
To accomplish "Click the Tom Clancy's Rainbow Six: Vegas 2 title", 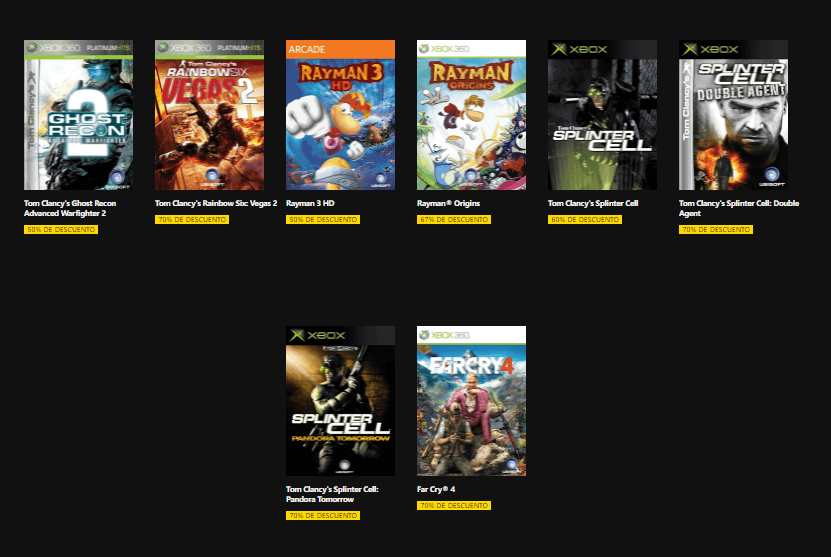I will [216, 204].
